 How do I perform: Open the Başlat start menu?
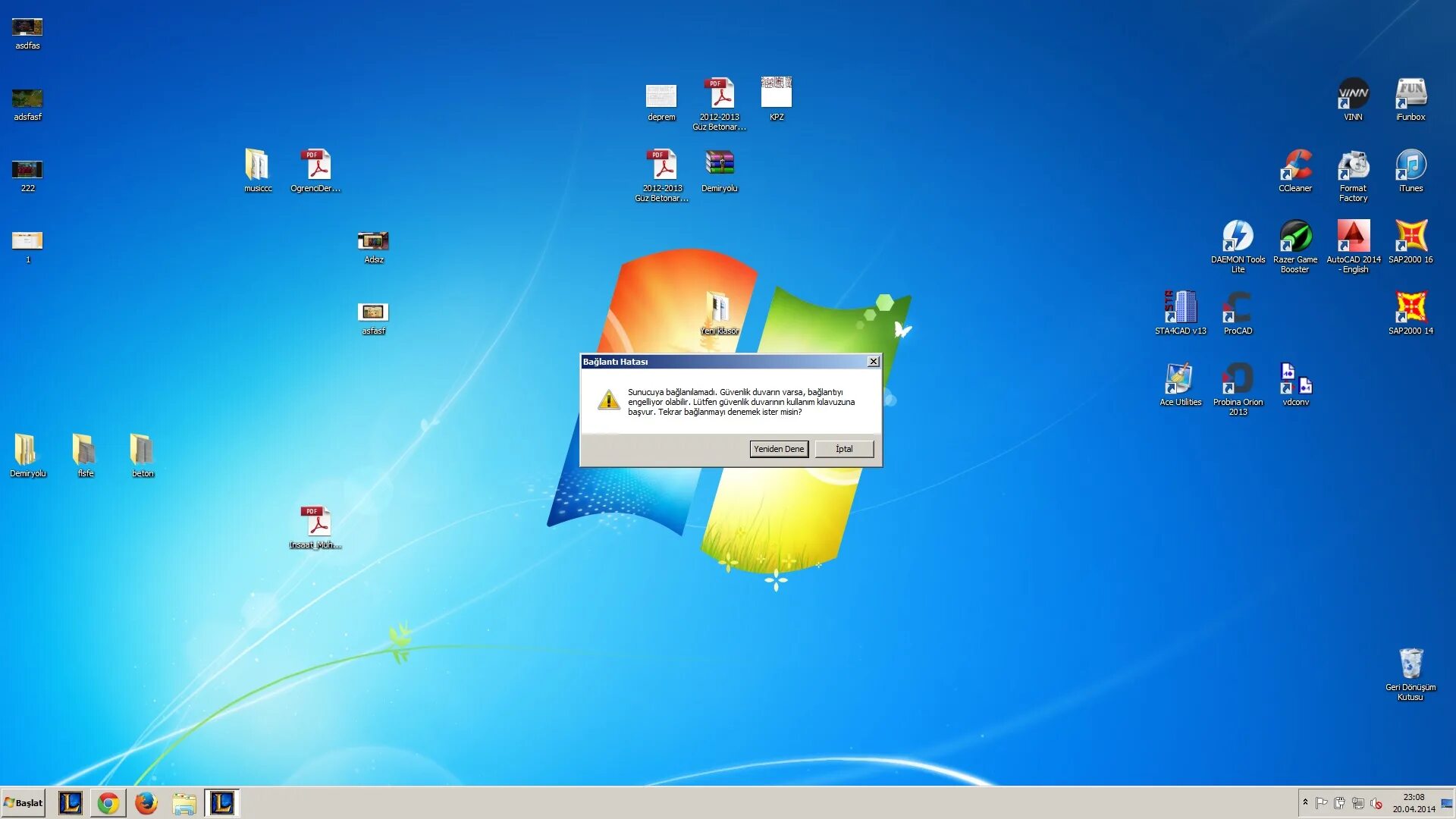[24, 803]
